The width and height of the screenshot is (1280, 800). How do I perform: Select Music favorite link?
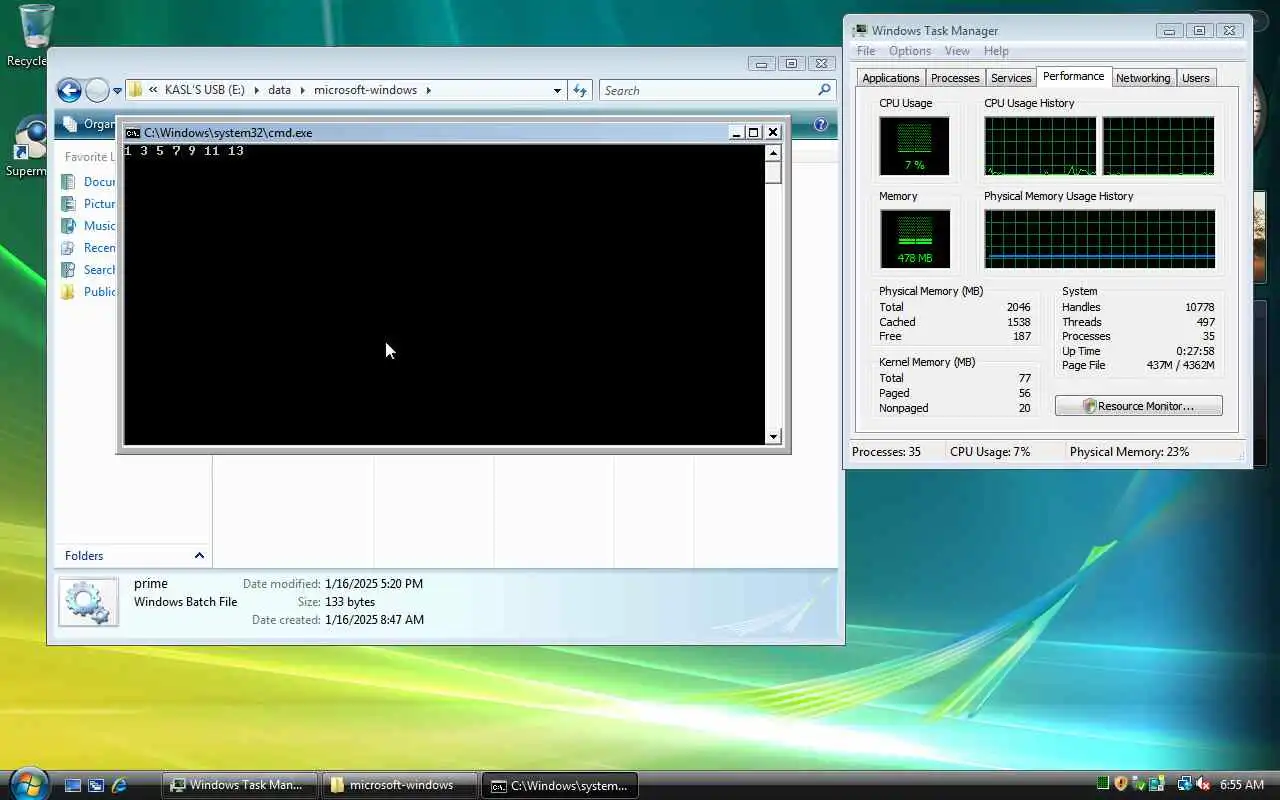(100, 226)
